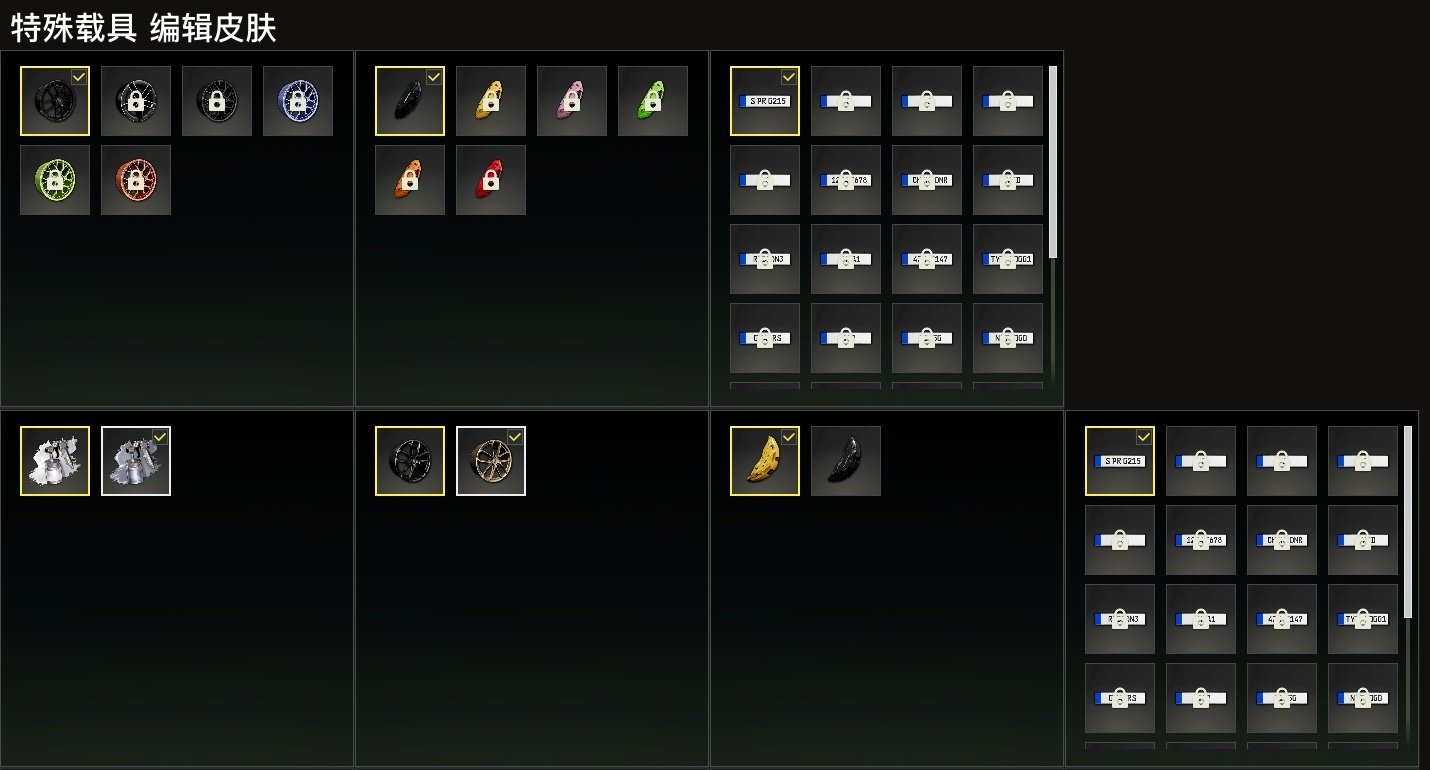This screenshot has width=1430, height=770.
Task: Pick the locked pink brake caliper skin
Action: coord(572,101)
